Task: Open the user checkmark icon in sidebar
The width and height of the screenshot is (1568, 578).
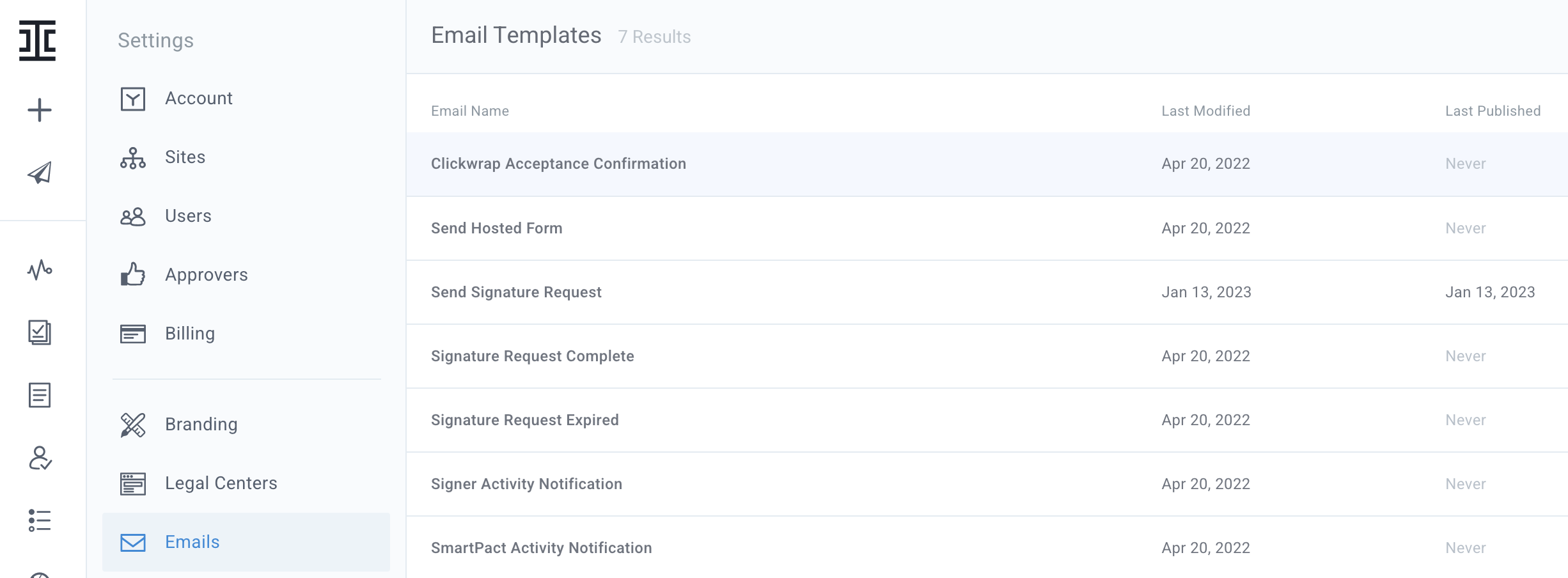Action: point(40,458)
